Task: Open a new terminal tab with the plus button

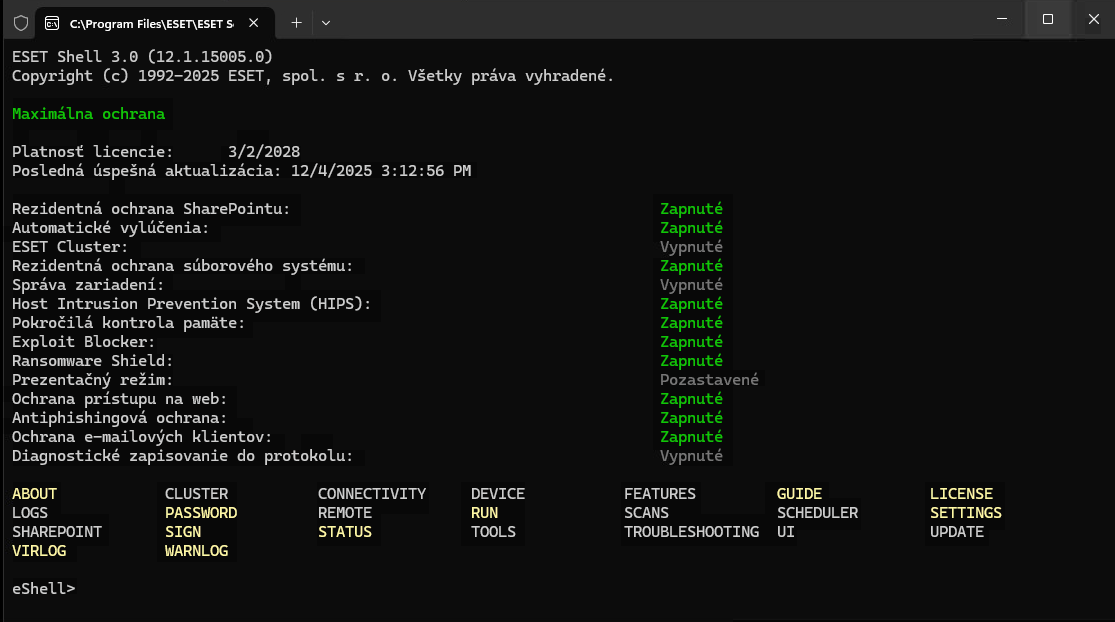Action: [296, 22]
